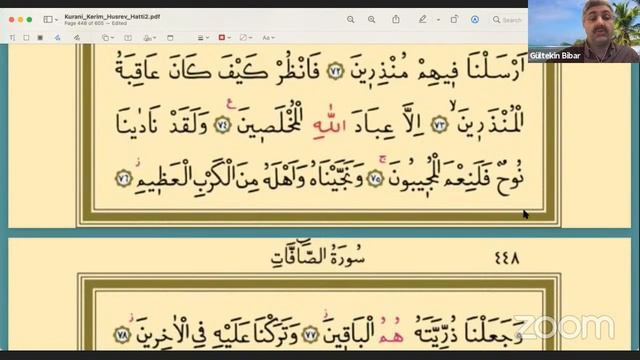The image size is (640, 360).
Task: Zoom out the PDF page
Action: point(351,20)
